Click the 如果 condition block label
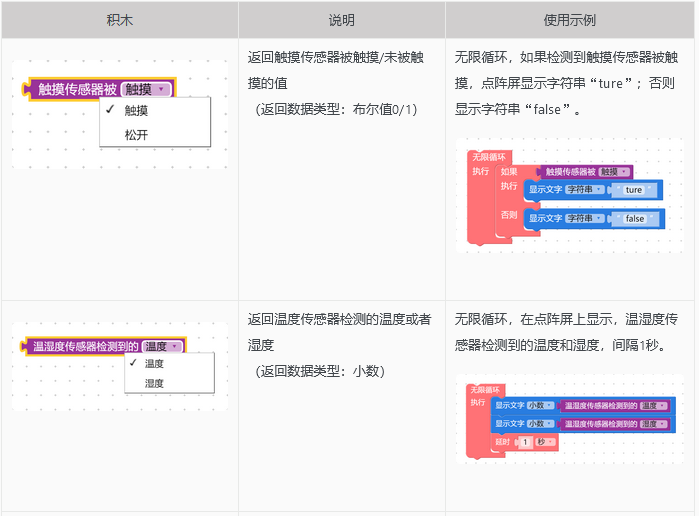This screenshot has height=516, width=699. 509,172
